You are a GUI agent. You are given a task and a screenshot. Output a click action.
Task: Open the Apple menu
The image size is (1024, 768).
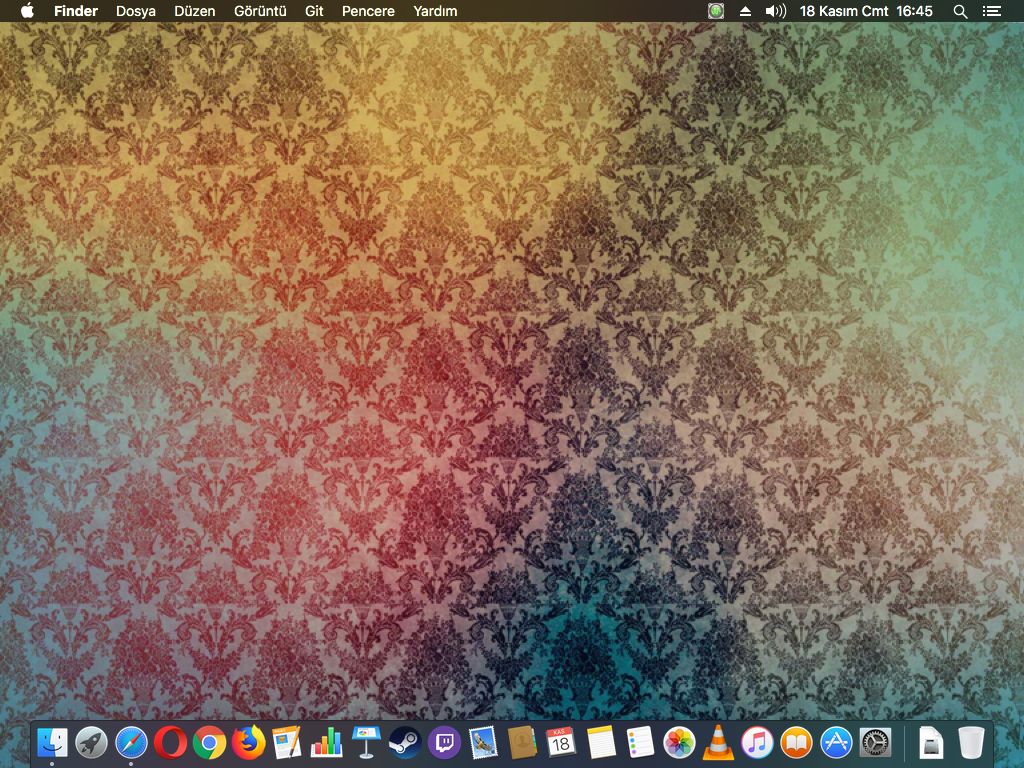[27, 11]
